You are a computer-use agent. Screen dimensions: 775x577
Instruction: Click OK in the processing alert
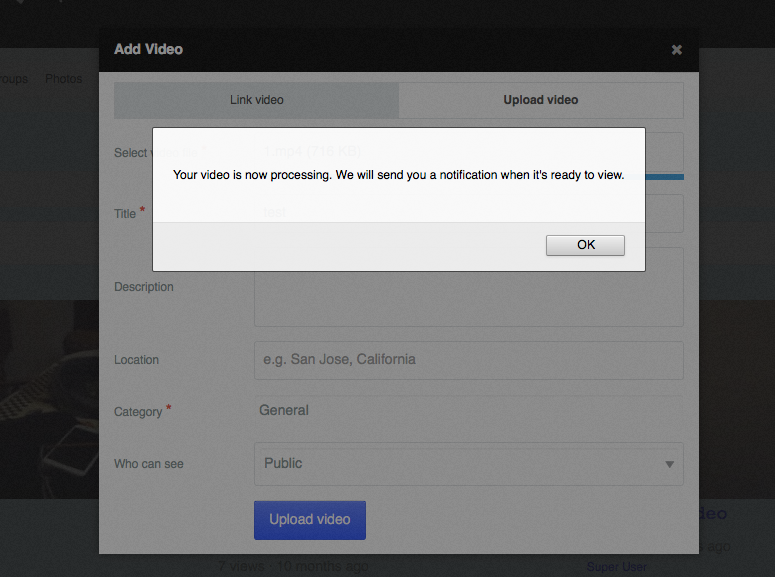coord(585,245)
